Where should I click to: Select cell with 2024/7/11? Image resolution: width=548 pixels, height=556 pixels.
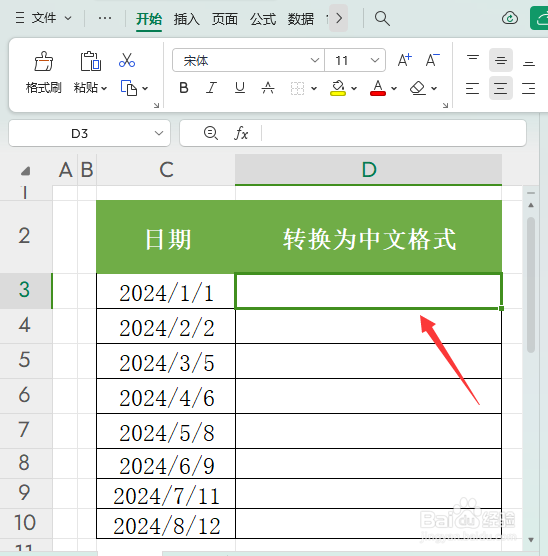click(x=166, y=494)
